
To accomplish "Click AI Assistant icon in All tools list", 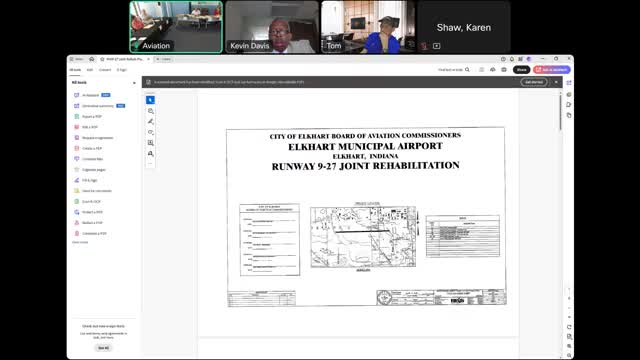I will click(76, 95).
